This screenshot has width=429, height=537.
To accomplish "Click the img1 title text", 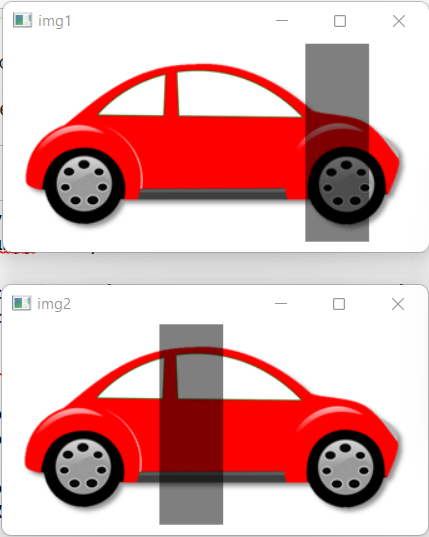I will point(54,21).
